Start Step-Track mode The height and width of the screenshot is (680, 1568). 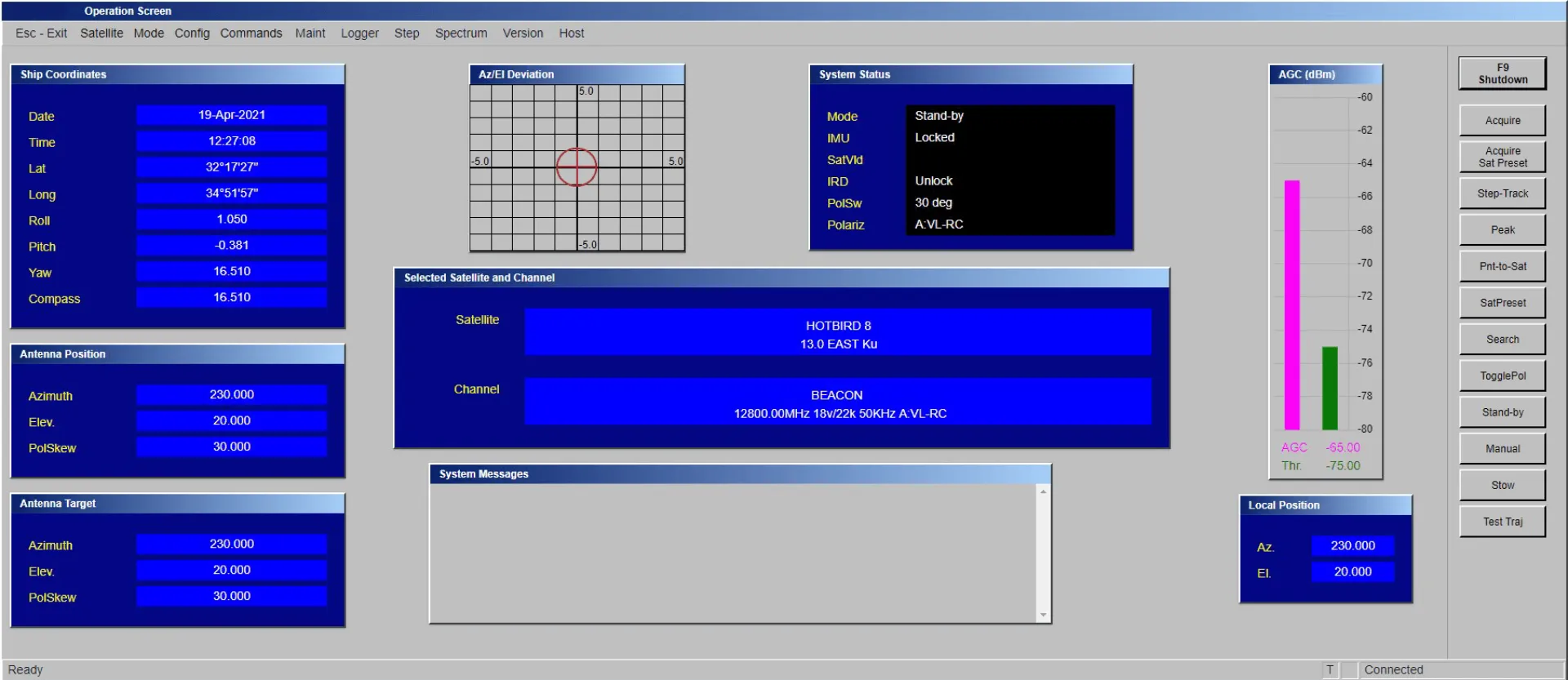tap(1502, 193)
